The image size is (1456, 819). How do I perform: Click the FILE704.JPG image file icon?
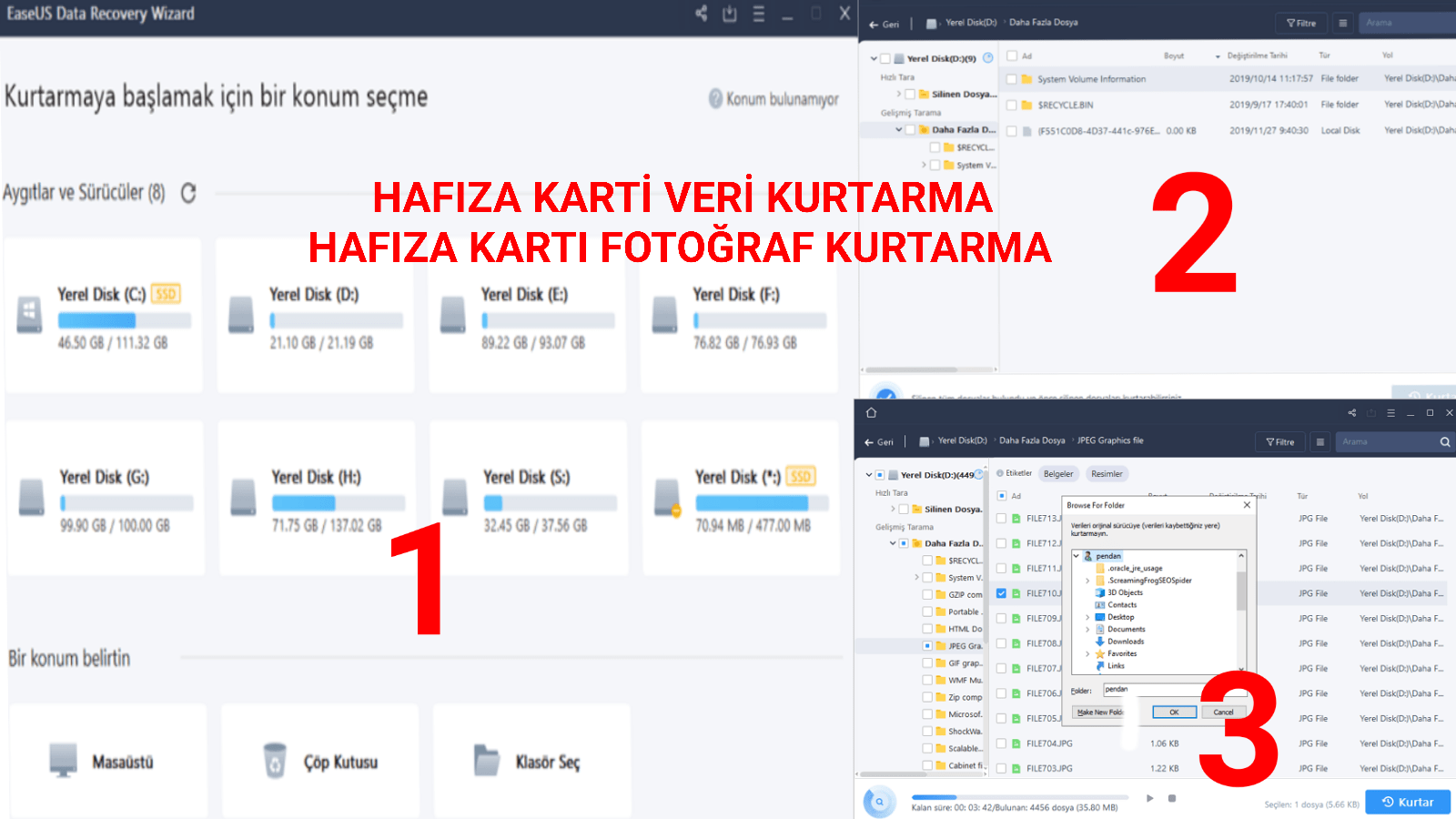click(1016, 743)
